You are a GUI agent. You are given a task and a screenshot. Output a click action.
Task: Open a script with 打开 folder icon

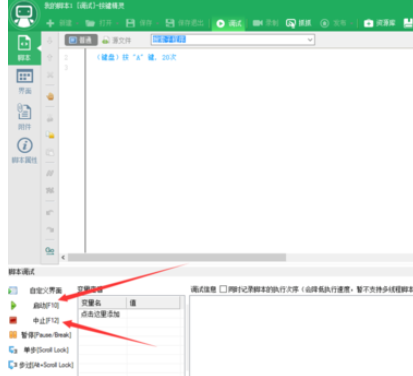point(90,23)
